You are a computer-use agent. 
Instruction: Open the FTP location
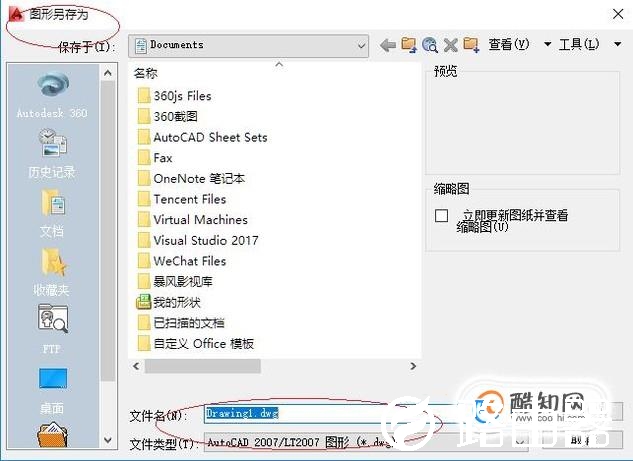(52, 329)
